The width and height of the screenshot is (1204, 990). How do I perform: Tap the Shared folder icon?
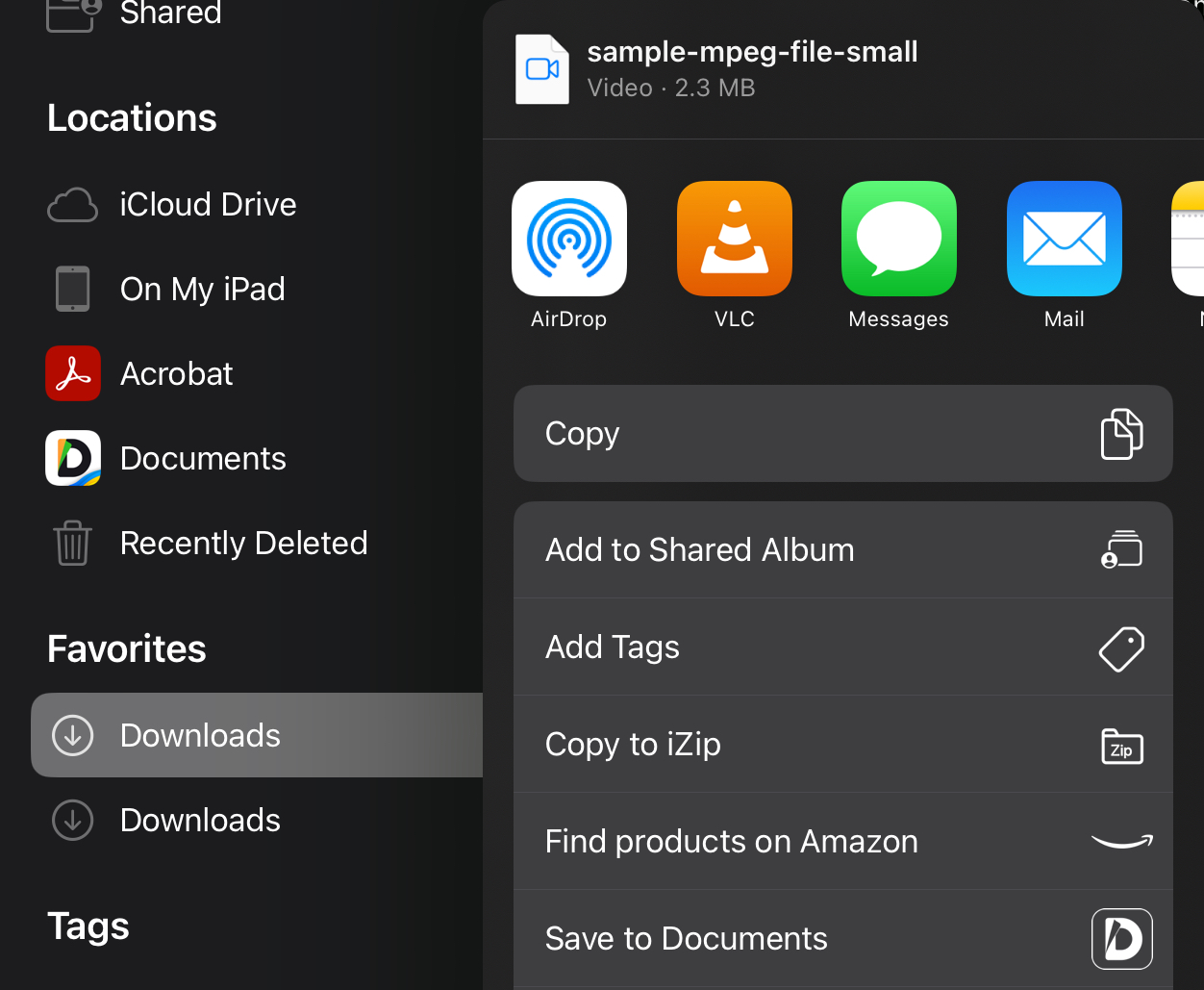[x=74, y=14]
